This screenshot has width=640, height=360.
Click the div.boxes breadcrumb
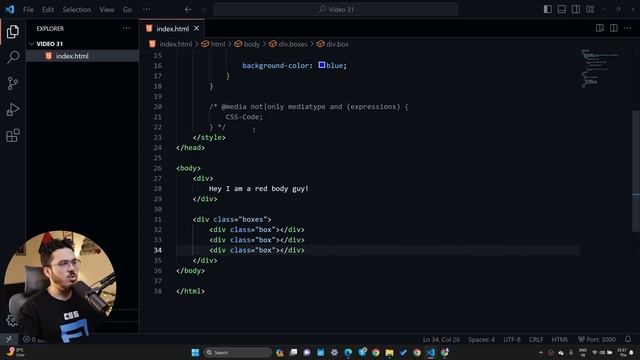293,44
